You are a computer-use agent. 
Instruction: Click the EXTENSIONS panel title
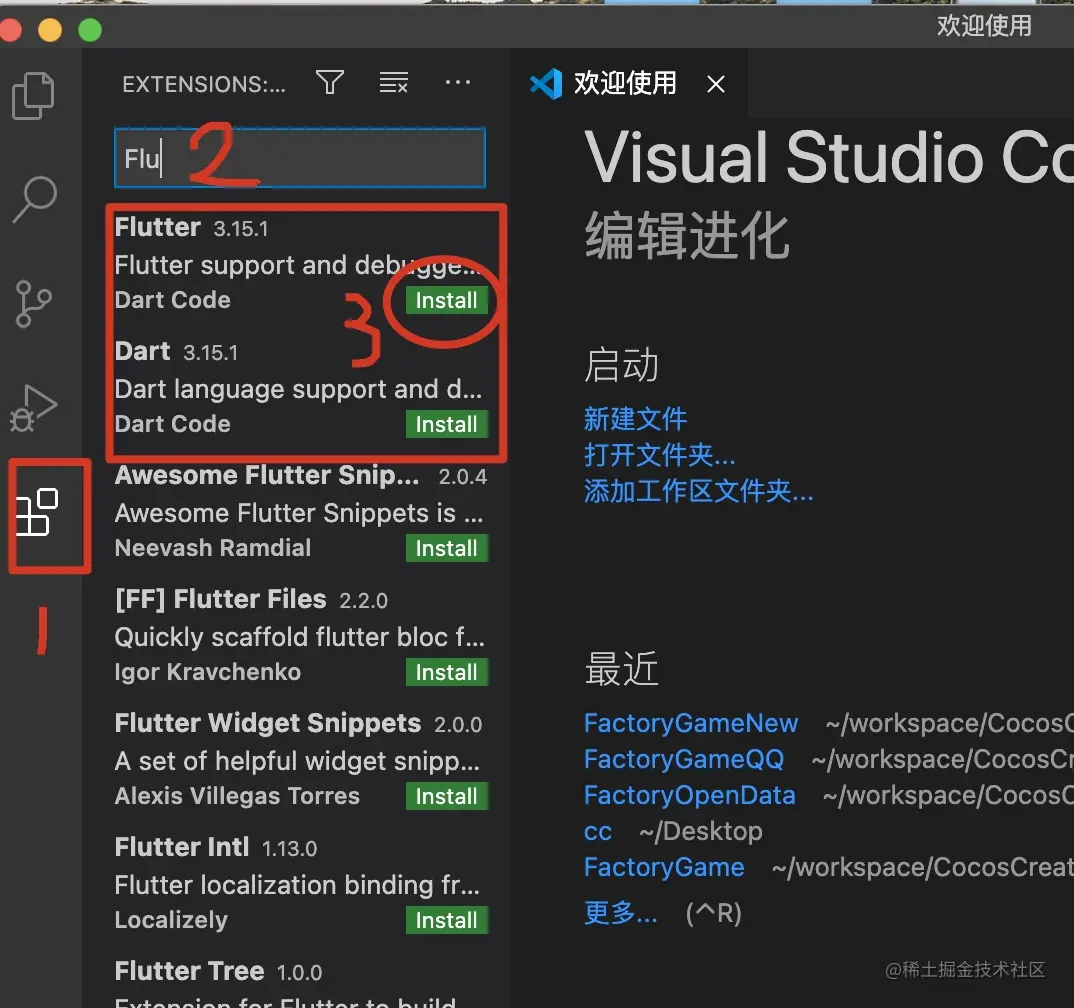(203, 84)
